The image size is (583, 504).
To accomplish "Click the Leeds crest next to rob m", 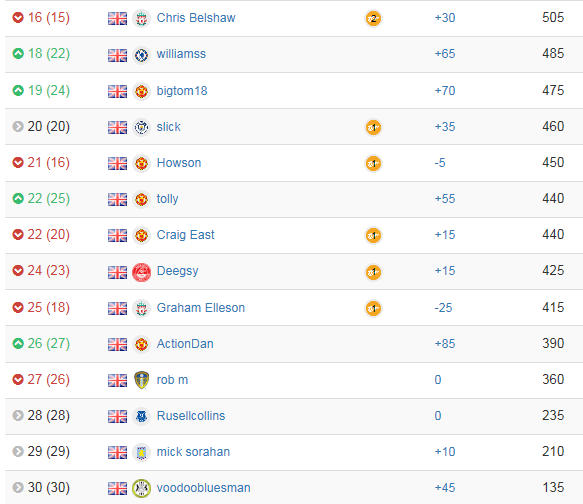I will tap(141, 380).
